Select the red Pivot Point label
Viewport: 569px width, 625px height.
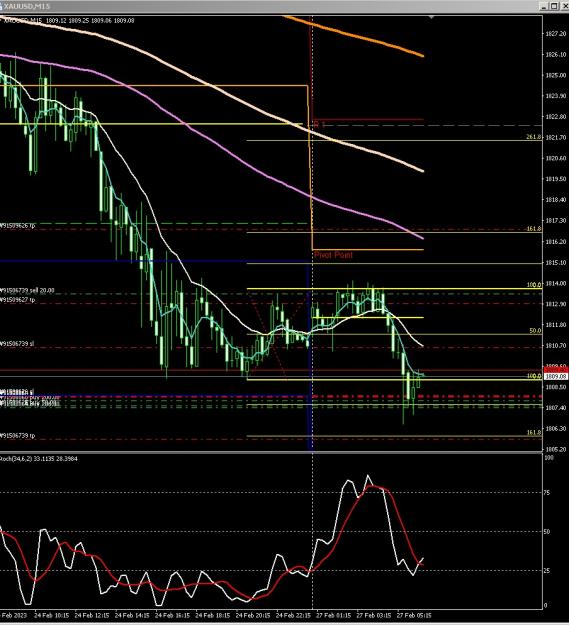point(333,255)
